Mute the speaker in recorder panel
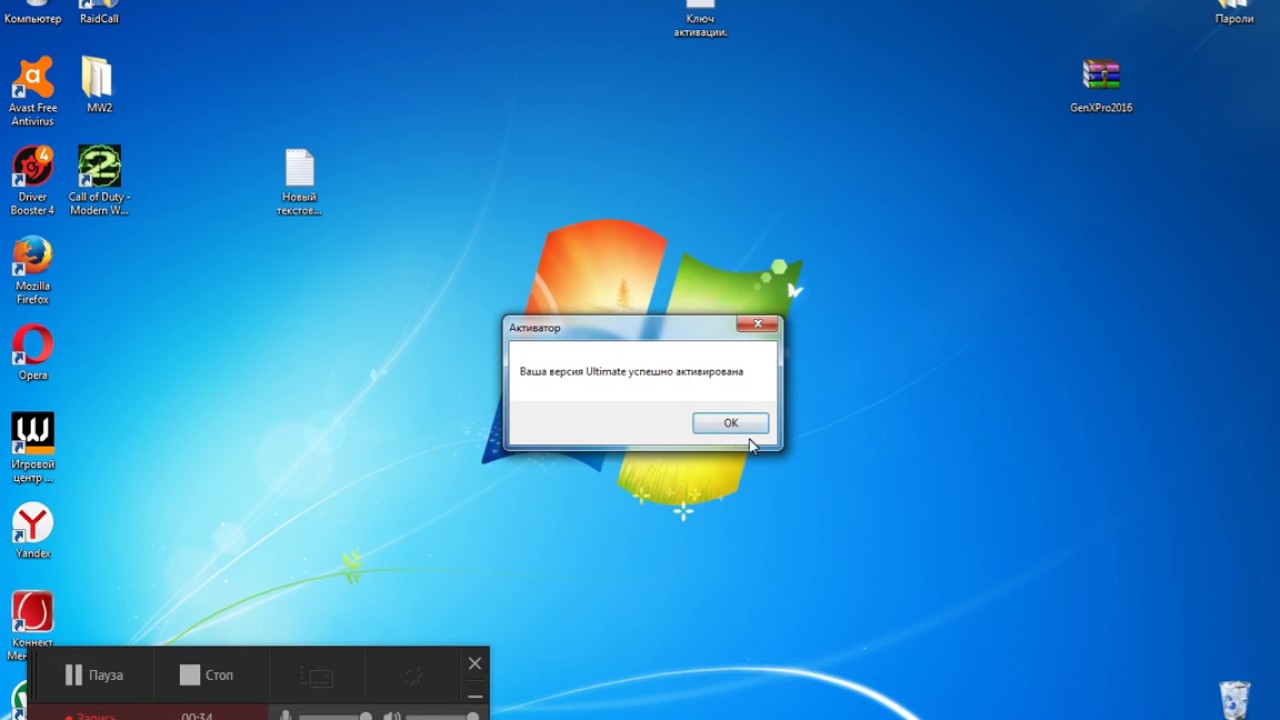This screenshot has width=1280, height=720. 392,716
